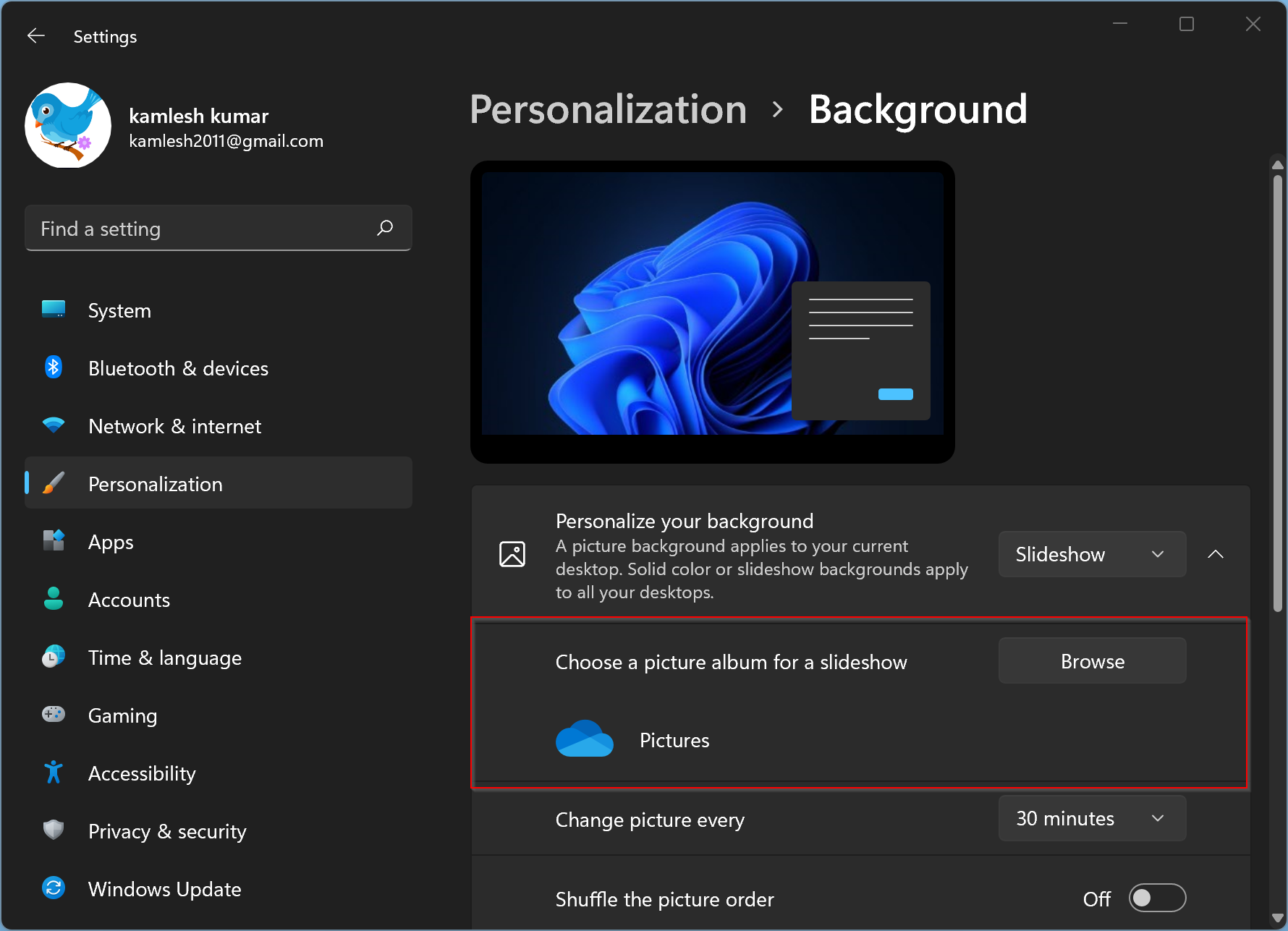Open System settings category
The width and height of the screenshot is (1288, 931).
click(219, 310)
